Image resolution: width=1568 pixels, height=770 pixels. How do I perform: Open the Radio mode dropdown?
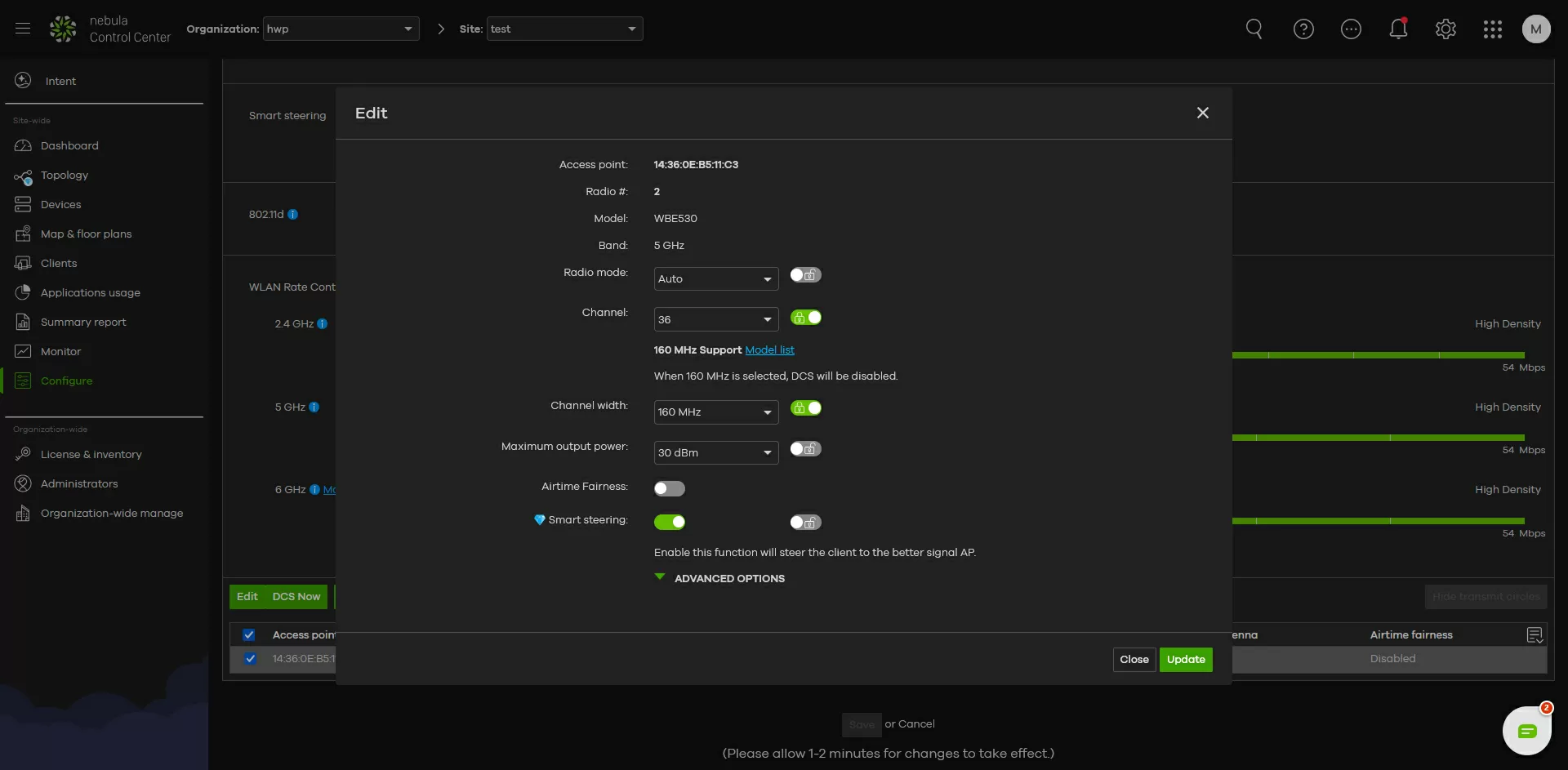[715, 278]
